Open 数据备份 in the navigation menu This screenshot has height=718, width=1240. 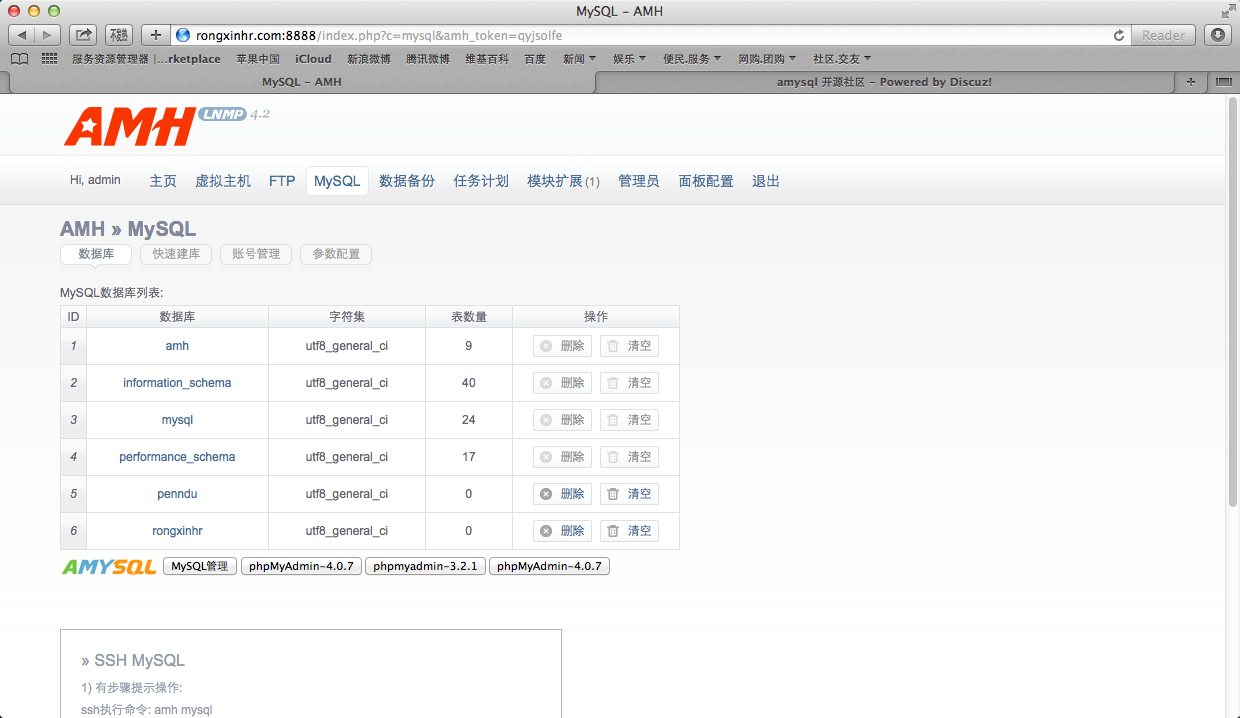coord(407,181)
